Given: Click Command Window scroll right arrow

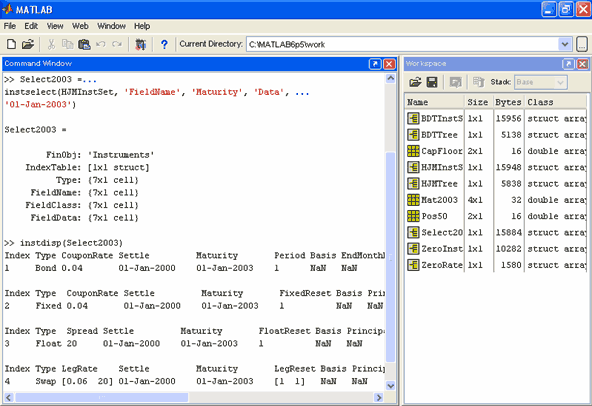Looking at the screenshot, I should click(378, 397).
